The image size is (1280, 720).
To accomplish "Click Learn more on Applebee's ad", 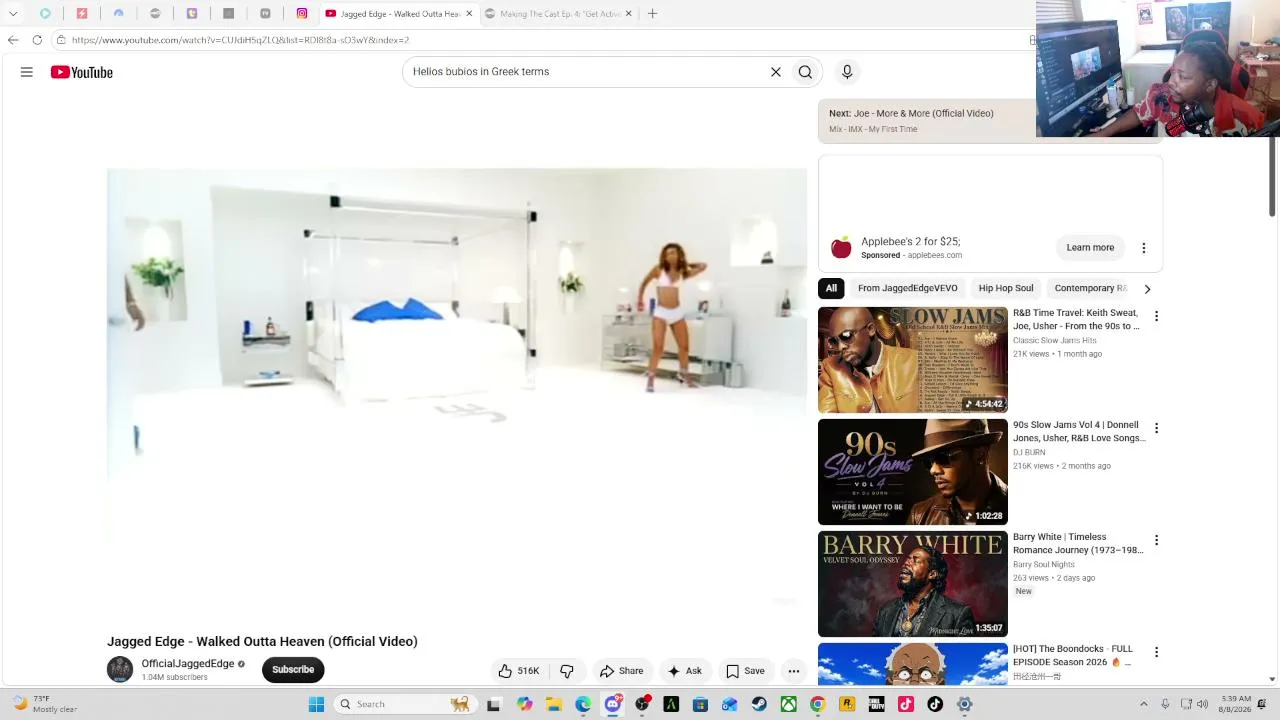I will pos(1090,248).
